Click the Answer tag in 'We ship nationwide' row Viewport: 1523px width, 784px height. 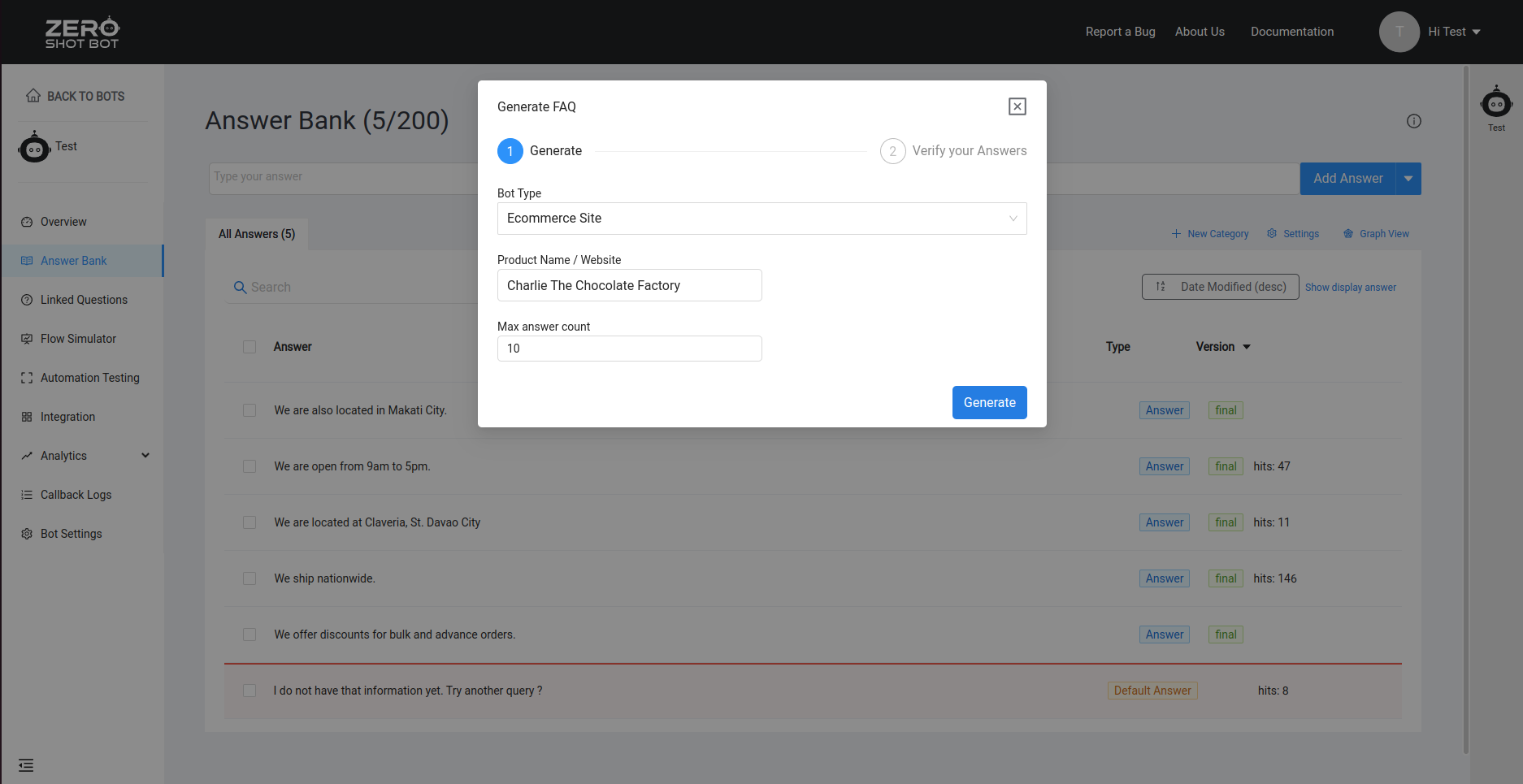pyautogui.click(x=1165, y=578)
